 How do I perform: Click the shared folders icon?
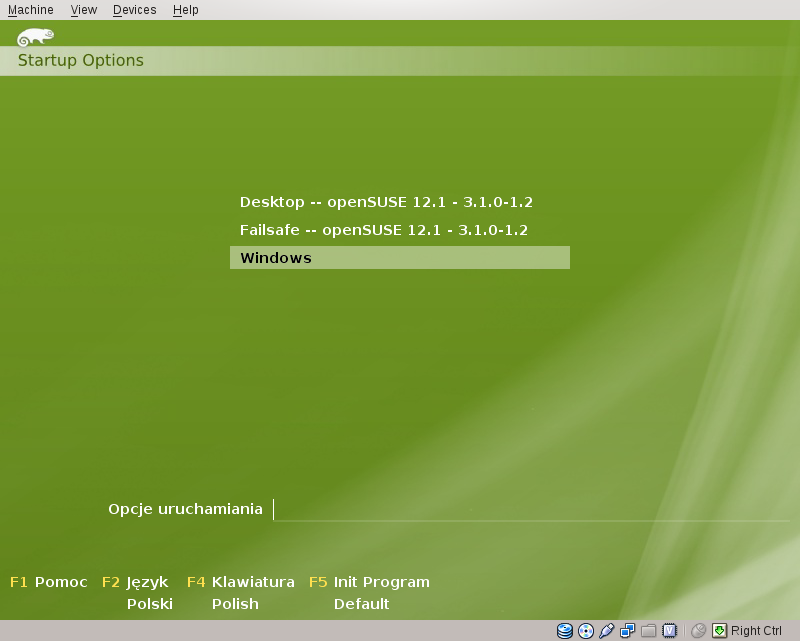tap(649, 631)
